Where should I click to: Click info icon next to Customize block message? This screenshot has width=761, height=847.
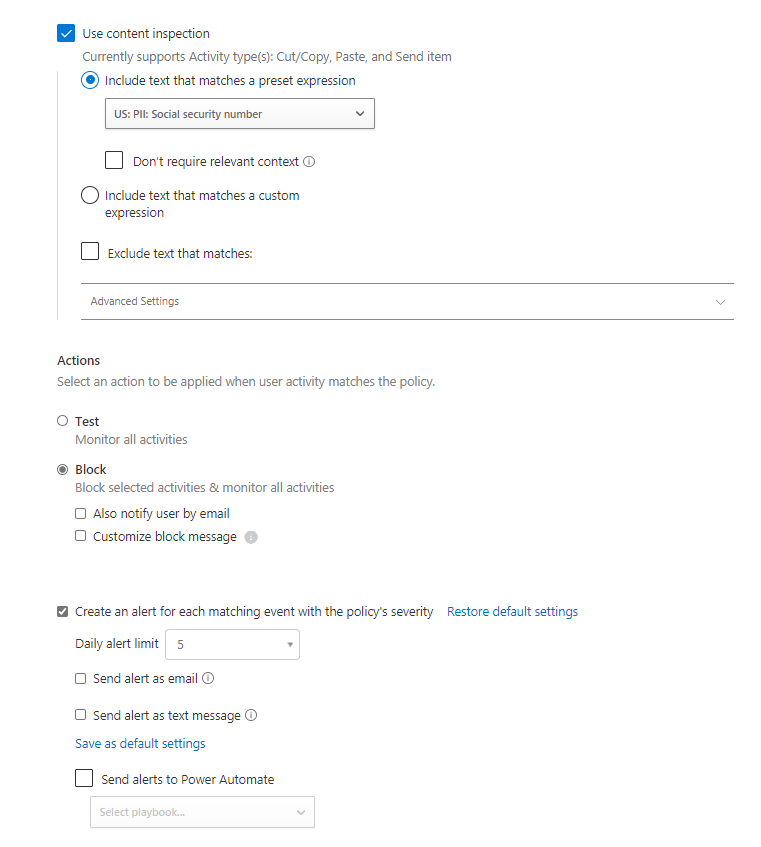(x=251, y=537)
